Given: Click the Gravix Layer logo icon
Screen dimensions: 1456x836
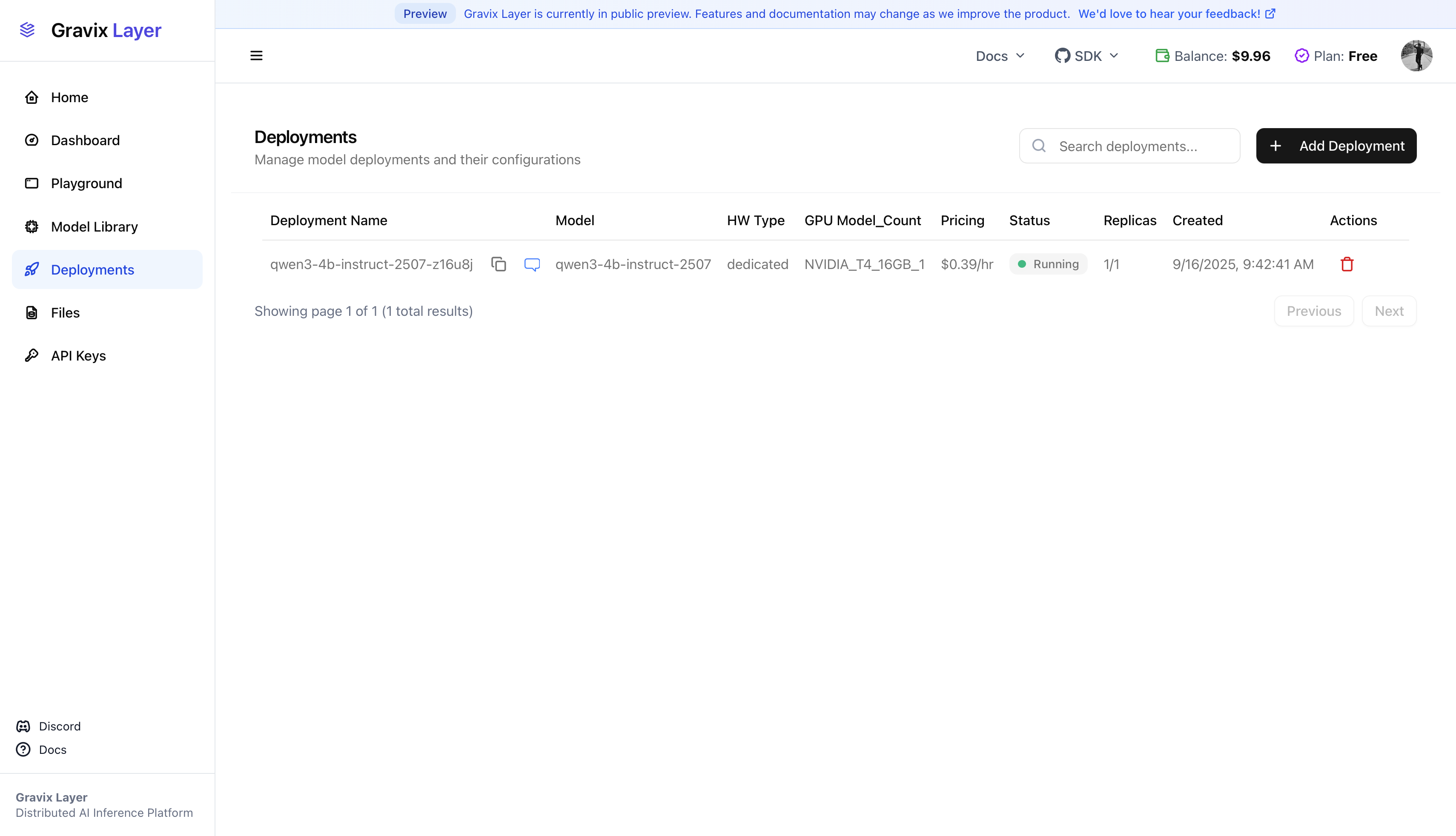Looking at the screenshot, I should point(27,30).
